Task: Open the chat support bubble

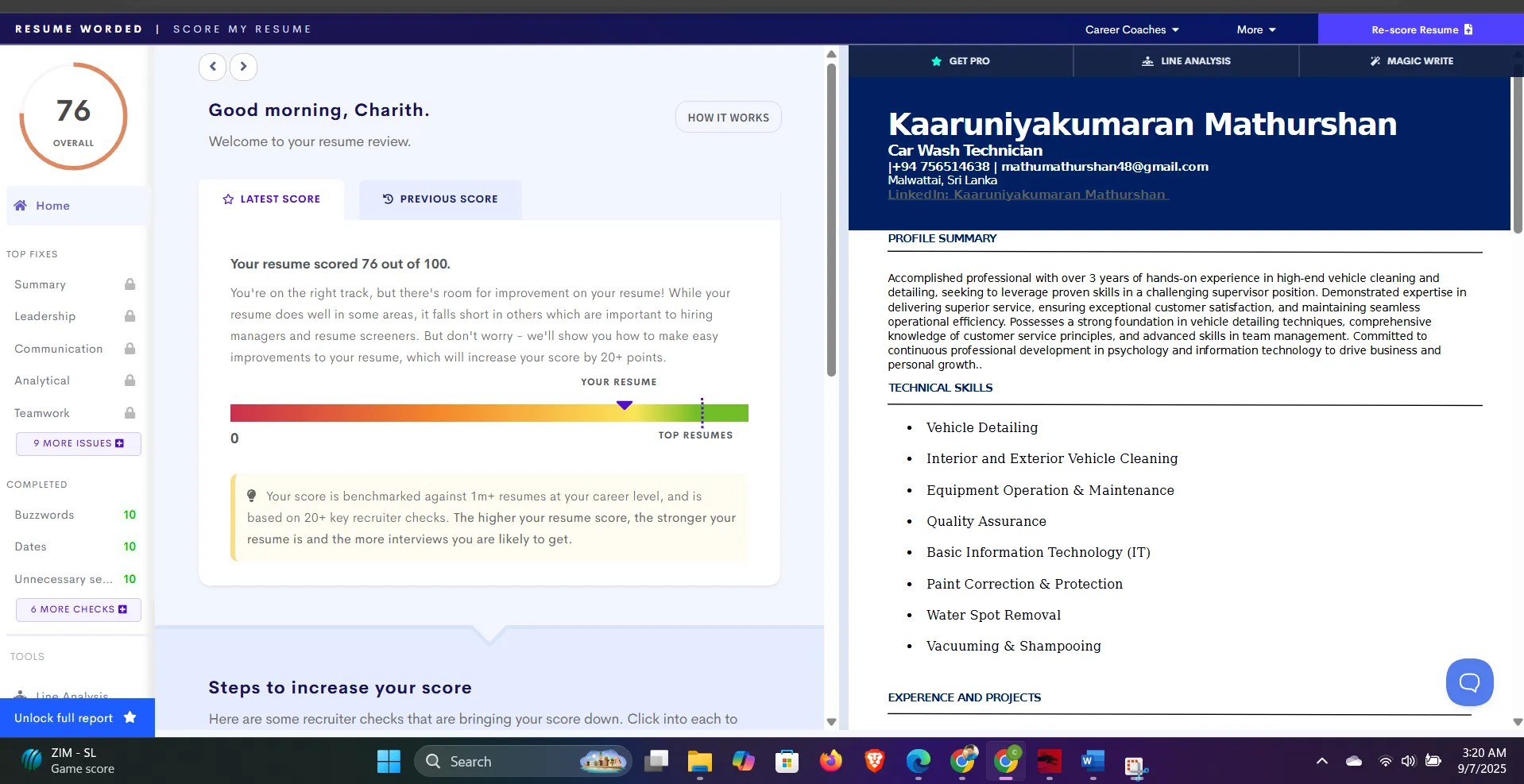Action: click(x=1469, y=682)
